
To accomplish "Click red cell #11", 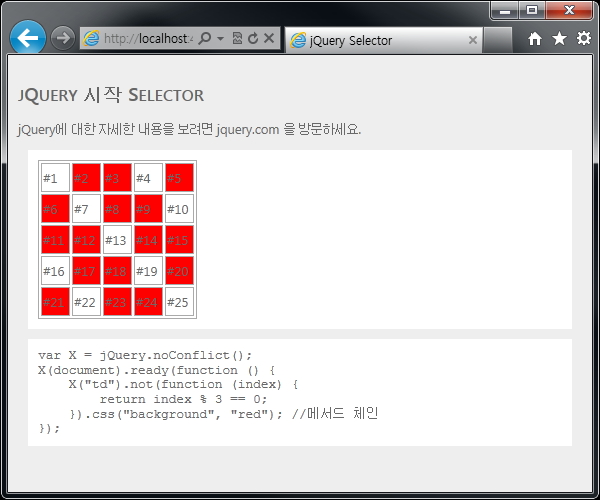I will click(x=55, y=239).
